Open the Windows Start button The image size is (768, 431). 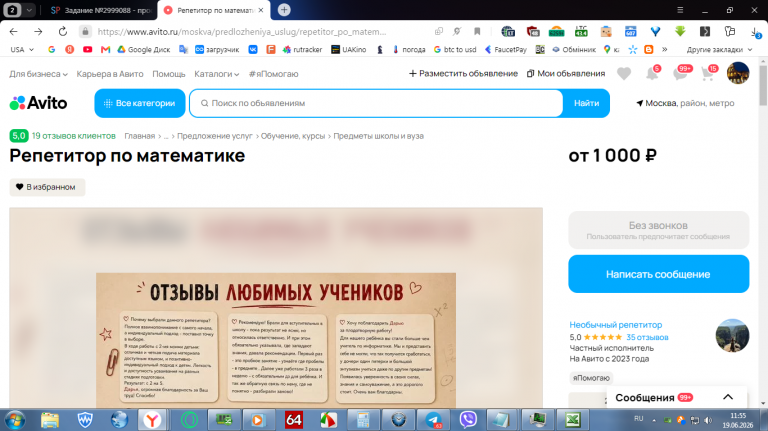click(x=15, y=420)
